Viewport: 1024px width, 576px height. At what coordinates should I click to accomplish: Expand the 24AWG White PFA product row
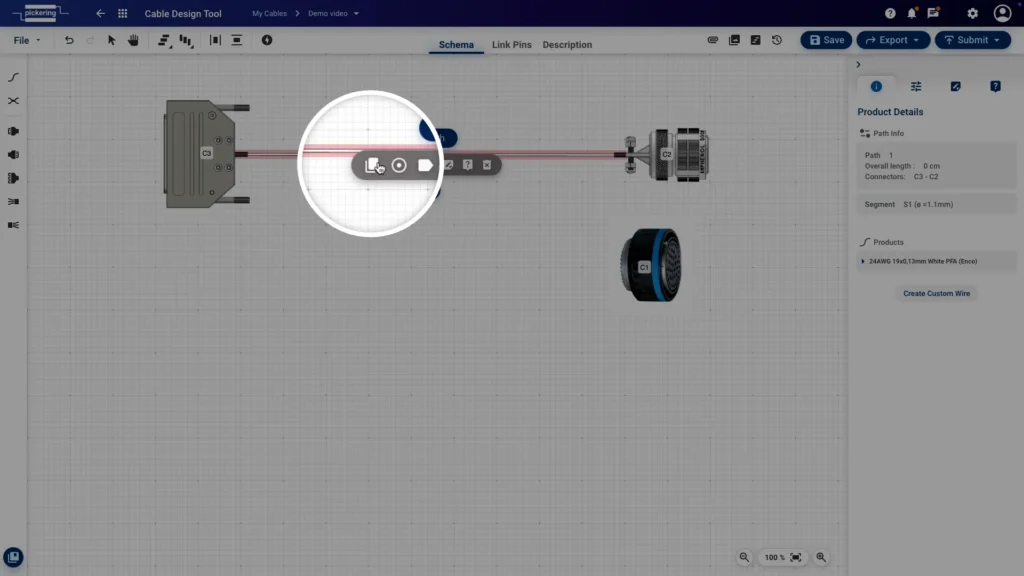pyautogui.click(x=936, y=261)
